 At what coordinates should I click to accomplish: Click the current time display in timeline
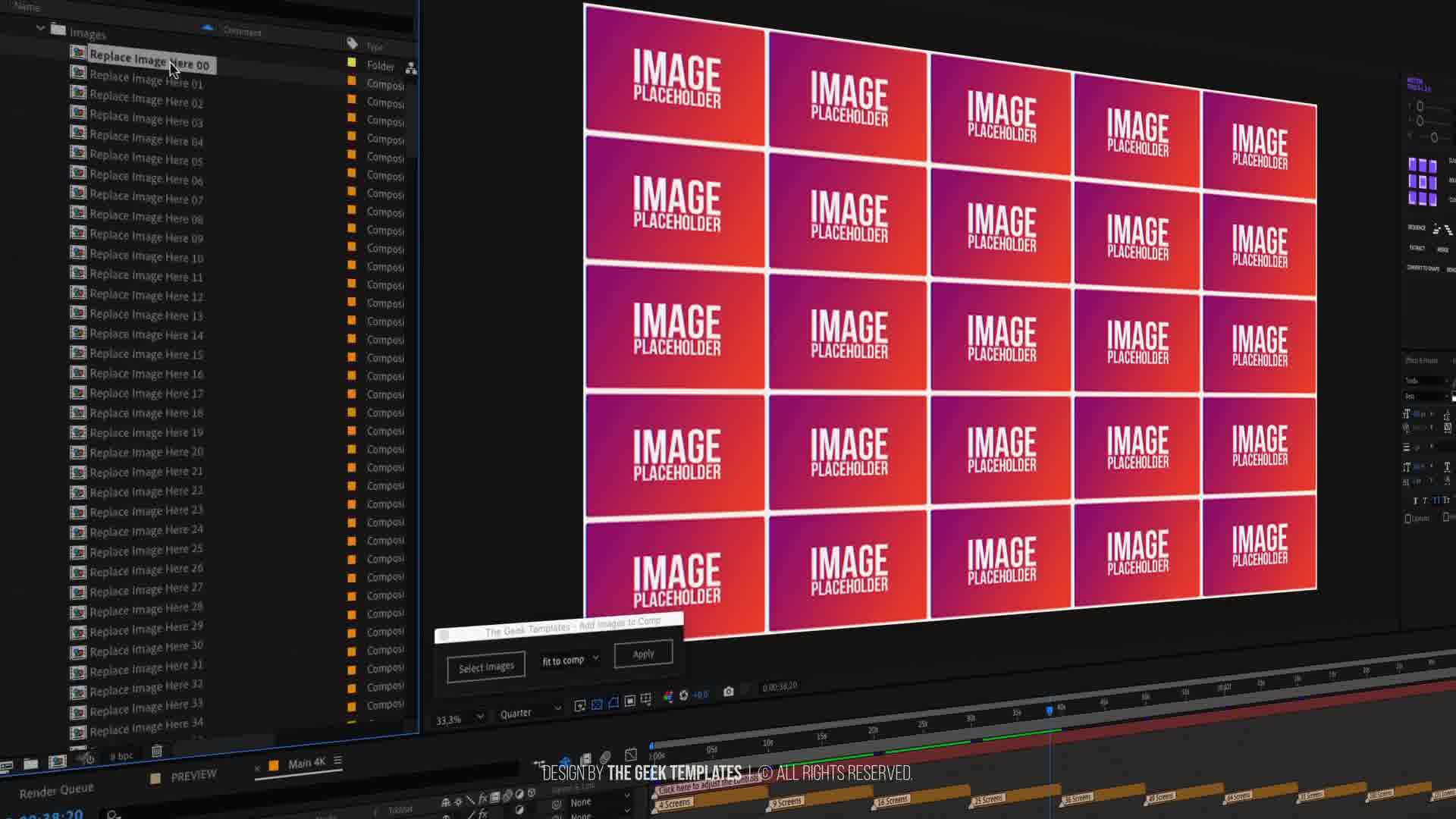(47, 814)
